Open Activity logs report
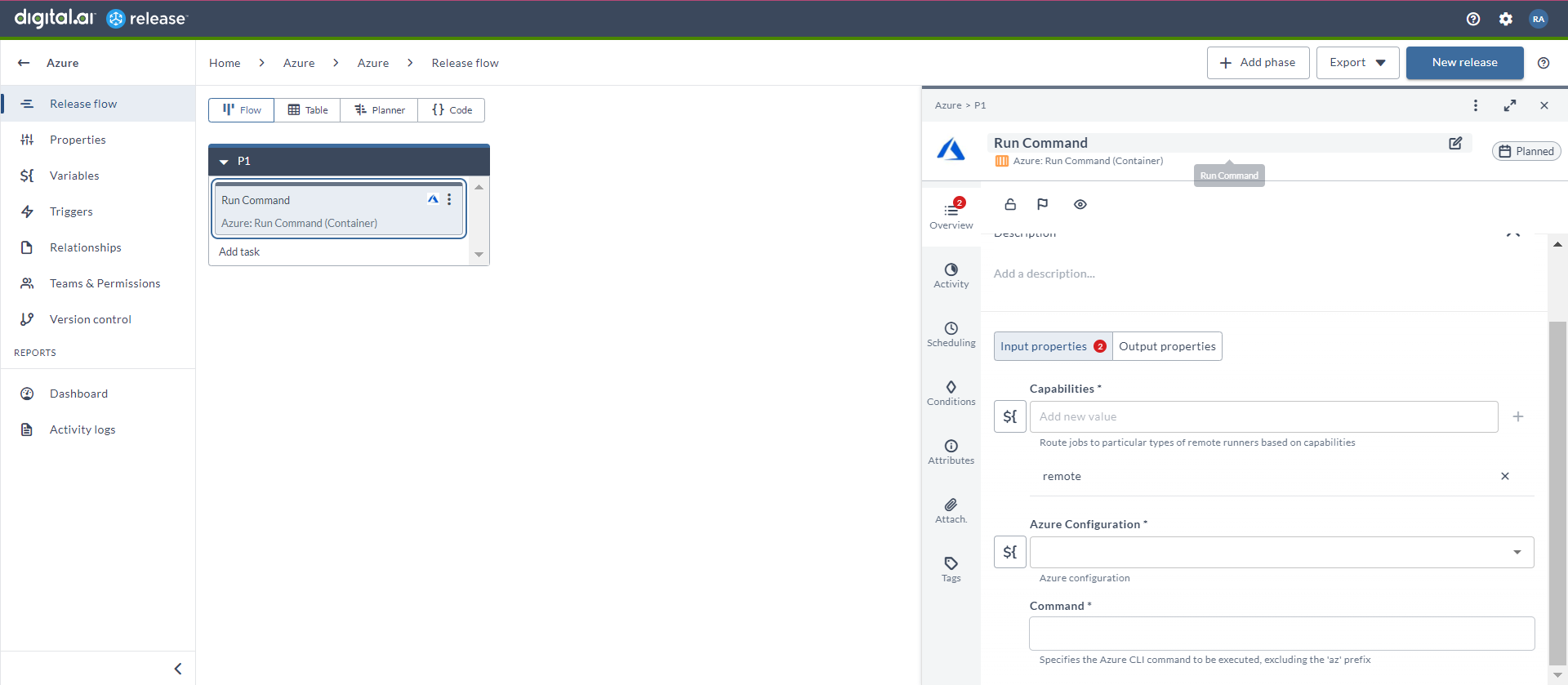Image resolution: width=1568 pixels, height=685 pixels. [x=98, y=429]
